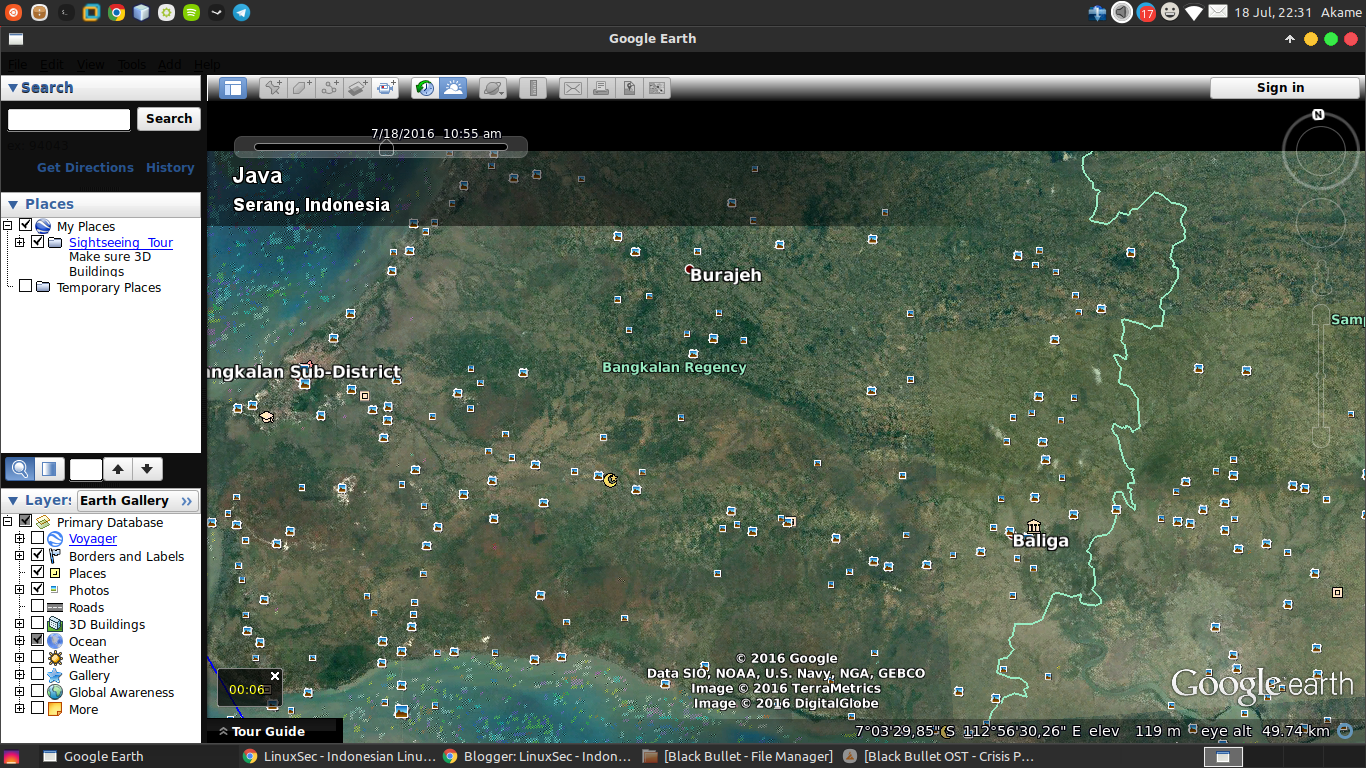Image resolution: width=1366 pixels, height=768 pixels.
Task: Click the mosque crescent placemark on map
Action: (610, 480)
